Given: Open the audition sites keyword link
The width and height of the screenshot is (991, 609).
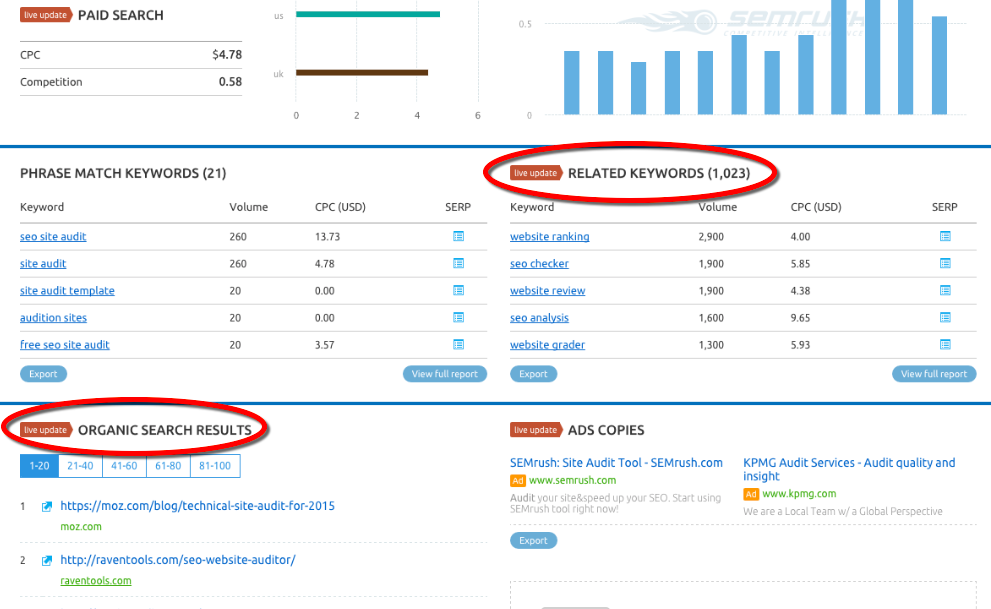Looking at the screenshot, I should click(x=53, y=318).
